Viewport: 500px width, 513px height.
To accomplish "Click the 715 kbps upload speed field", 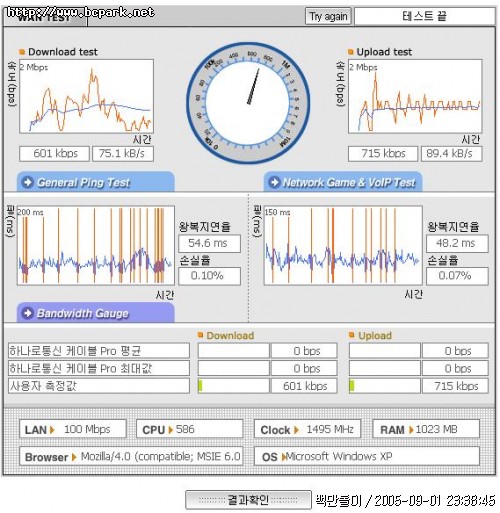I will [383, 154].
